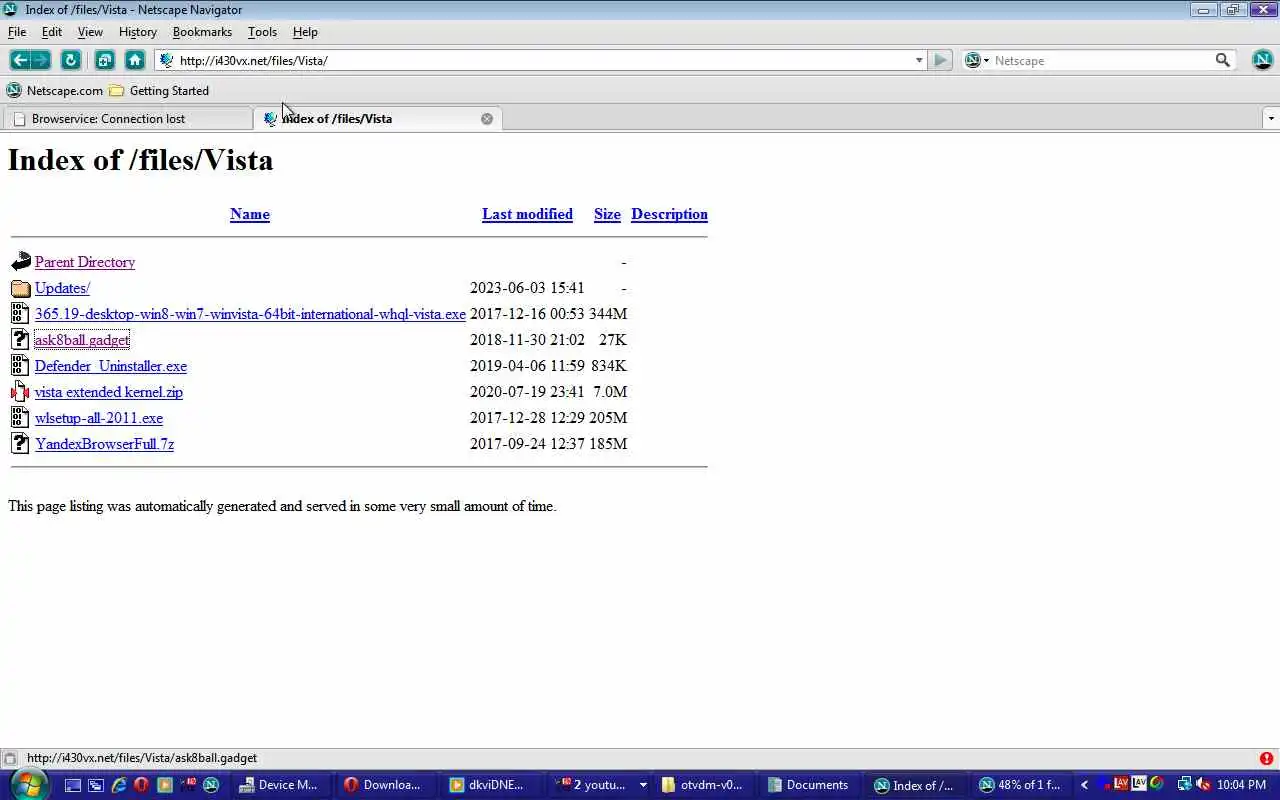The height and width of the screenshot is (800, 1280).
Task: Sort listing by Name column
Action: [250, 214]
